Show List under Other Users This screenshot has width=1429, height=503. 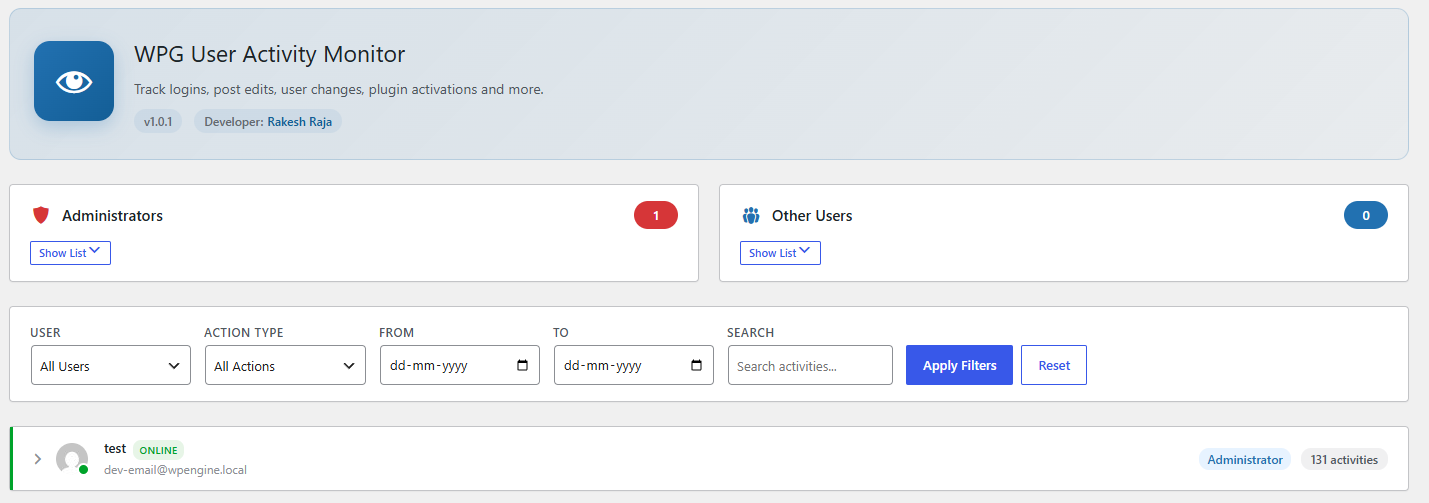(x=780, y=253)
